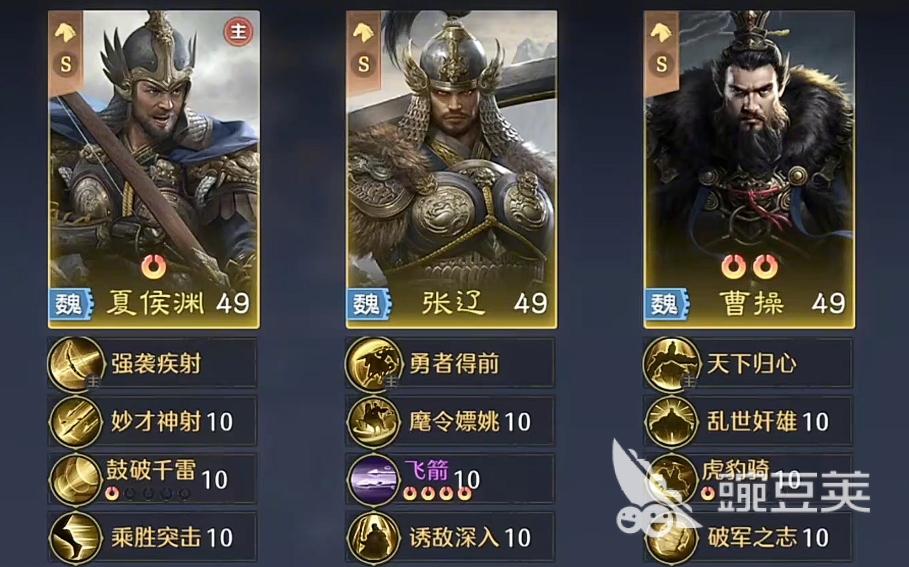The height and width of the screenshot is (567, 909).
Task: Tap the S rank badge on 夏侯渊
Action: click(66, 64)
